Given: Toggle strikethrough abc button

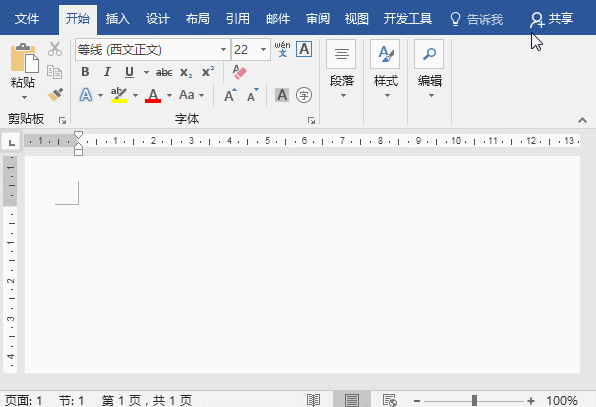Looking at the screenshot, I should pyautogui.click(x=164, y=72).
